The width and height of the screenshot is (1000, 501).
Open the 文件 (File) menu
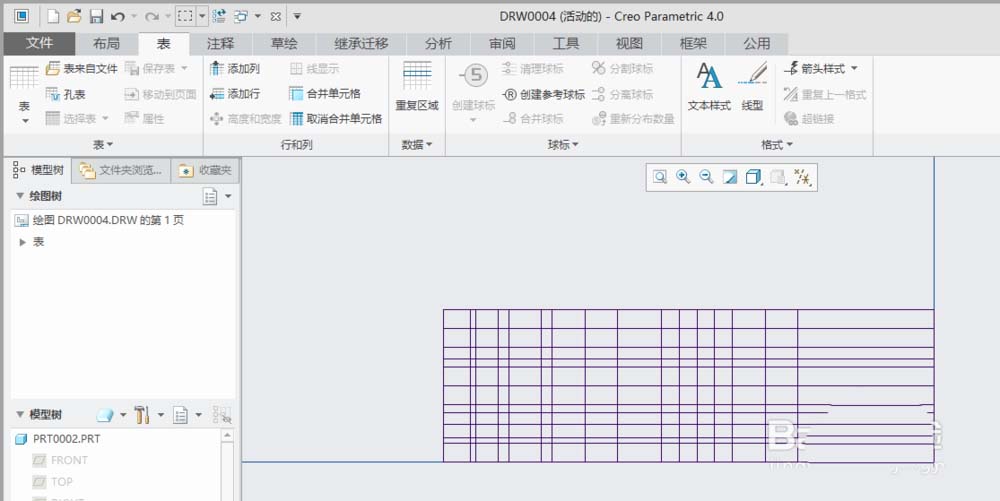[40, 43]
